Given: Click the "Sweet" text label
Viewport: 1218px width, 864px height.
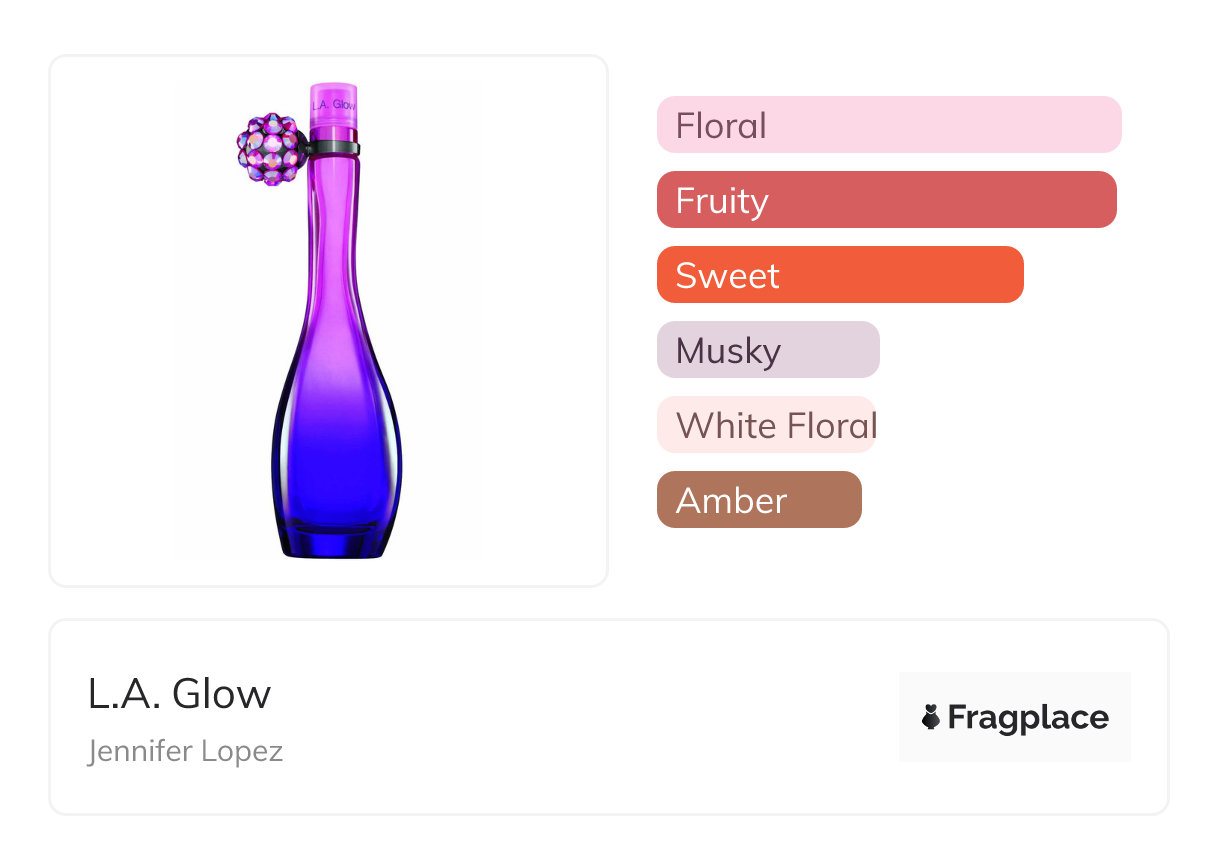Looking at the screenshot, I should pos(727,276).
